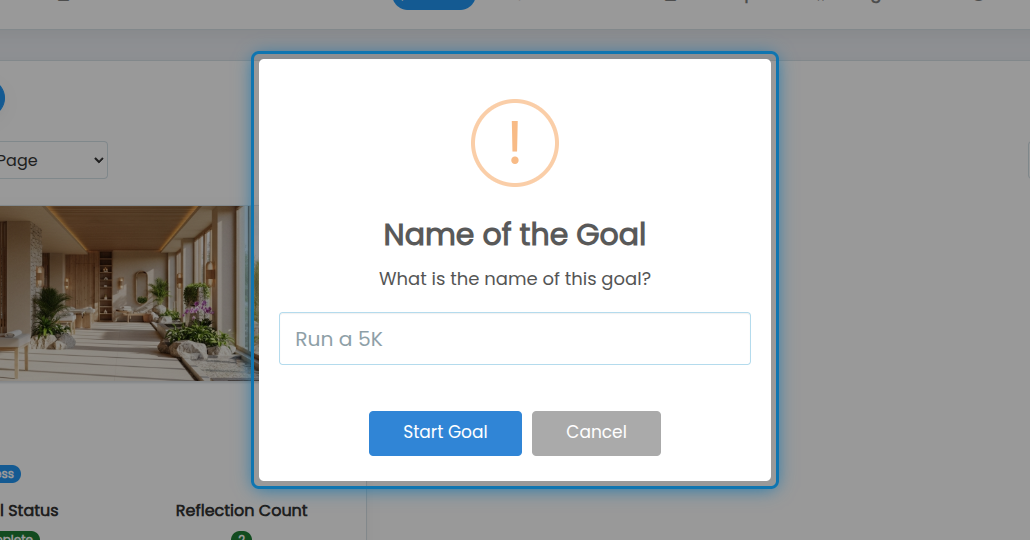Click the partially visible control at right edge
The image size is (1030, 540).
click(1028, 160)
